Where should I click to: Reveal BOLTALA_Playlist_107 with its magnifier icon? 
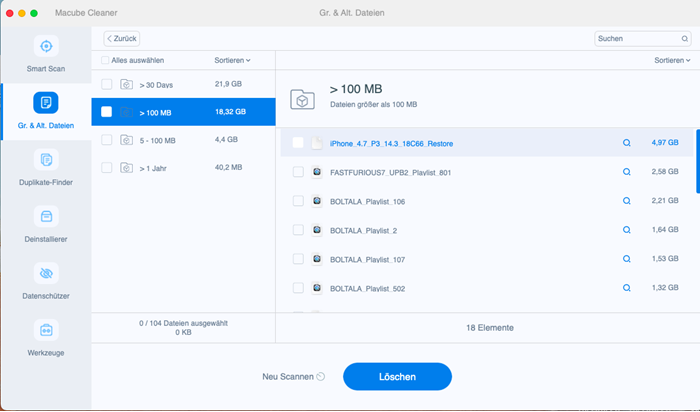[x=627, y=259]
